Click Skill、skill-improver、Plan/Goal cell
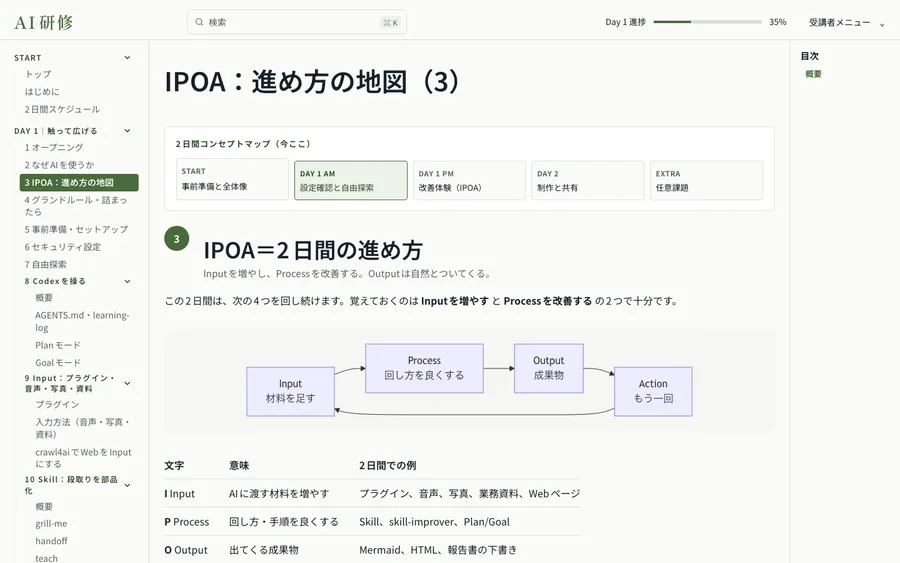The width and height of the screenshot is (900, 563). click(x=435, y=522)
